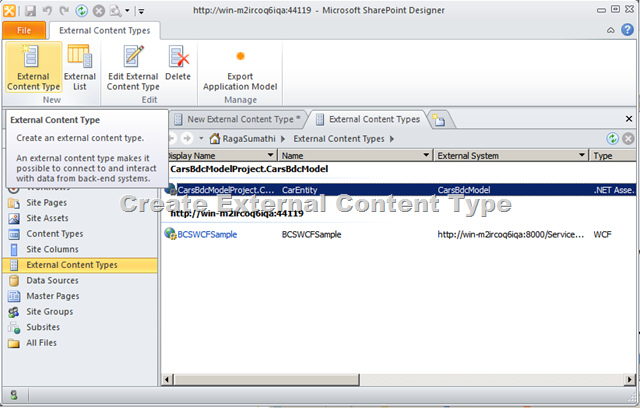
Task: Click the horizontal scrollbar right arrow
Action: pos(630,379)
